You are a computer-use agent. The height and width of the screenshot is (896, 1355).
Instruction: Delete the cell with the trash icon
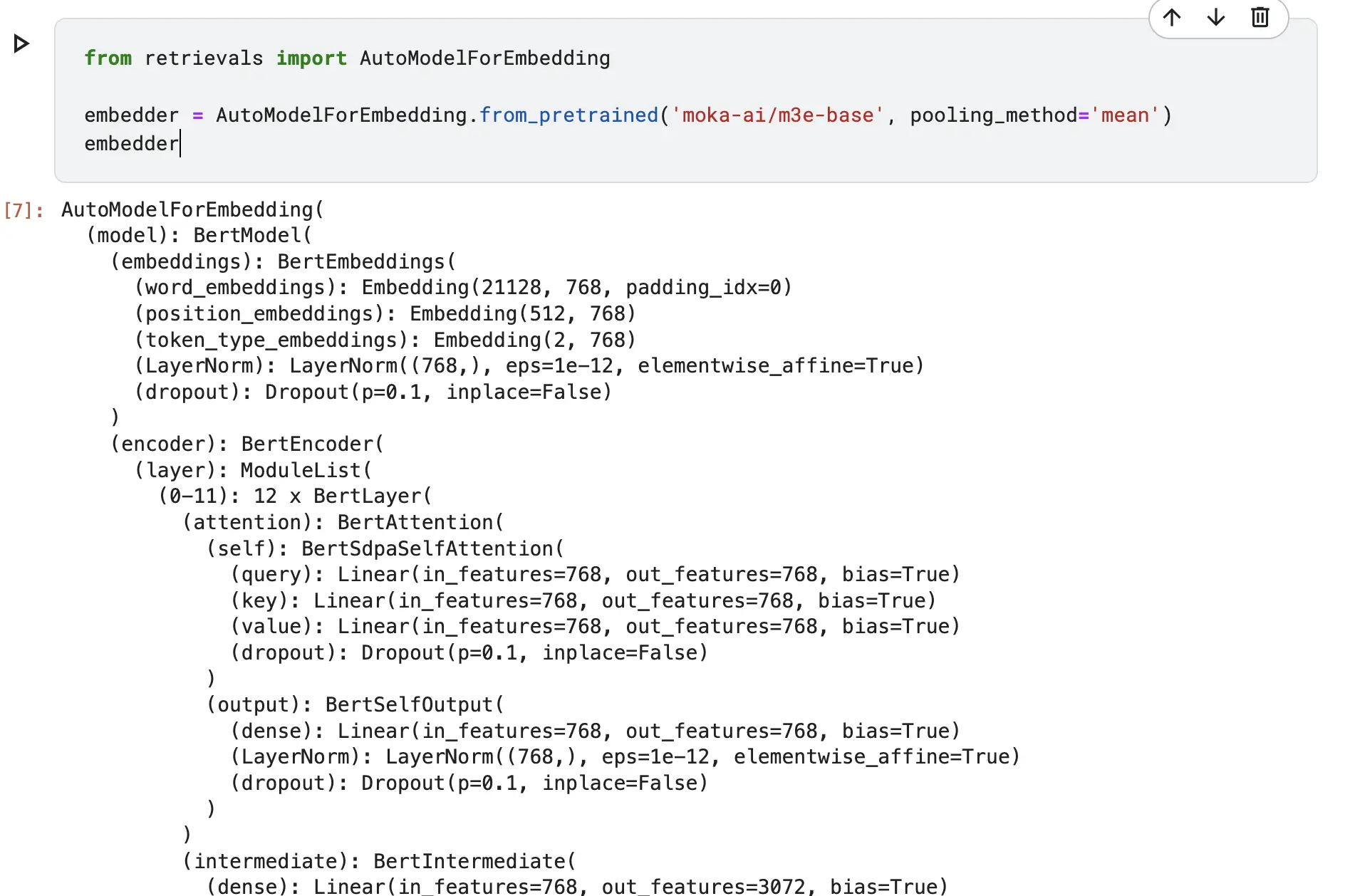click(1260, 17)
